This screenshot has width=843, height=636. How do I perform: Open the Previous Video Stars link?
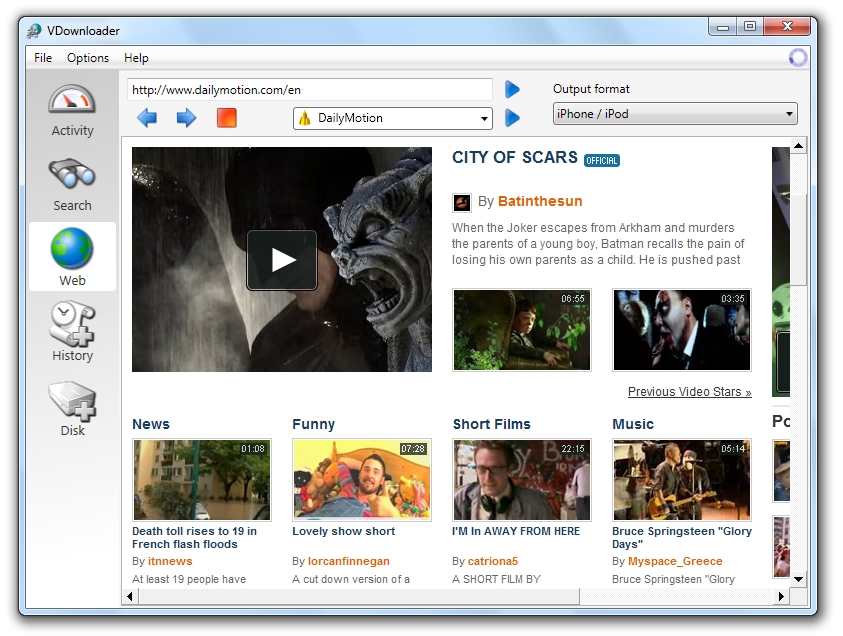[x=689, y=391]
